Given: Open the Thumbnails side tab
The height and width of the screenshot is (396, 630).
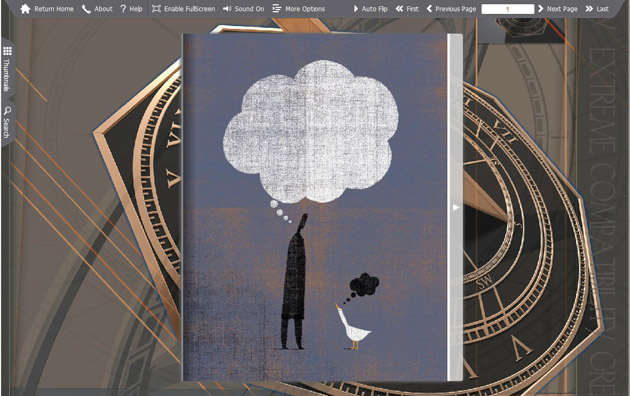Looking at the screenshot, I should pyautogui.click(x=7, y=69).
